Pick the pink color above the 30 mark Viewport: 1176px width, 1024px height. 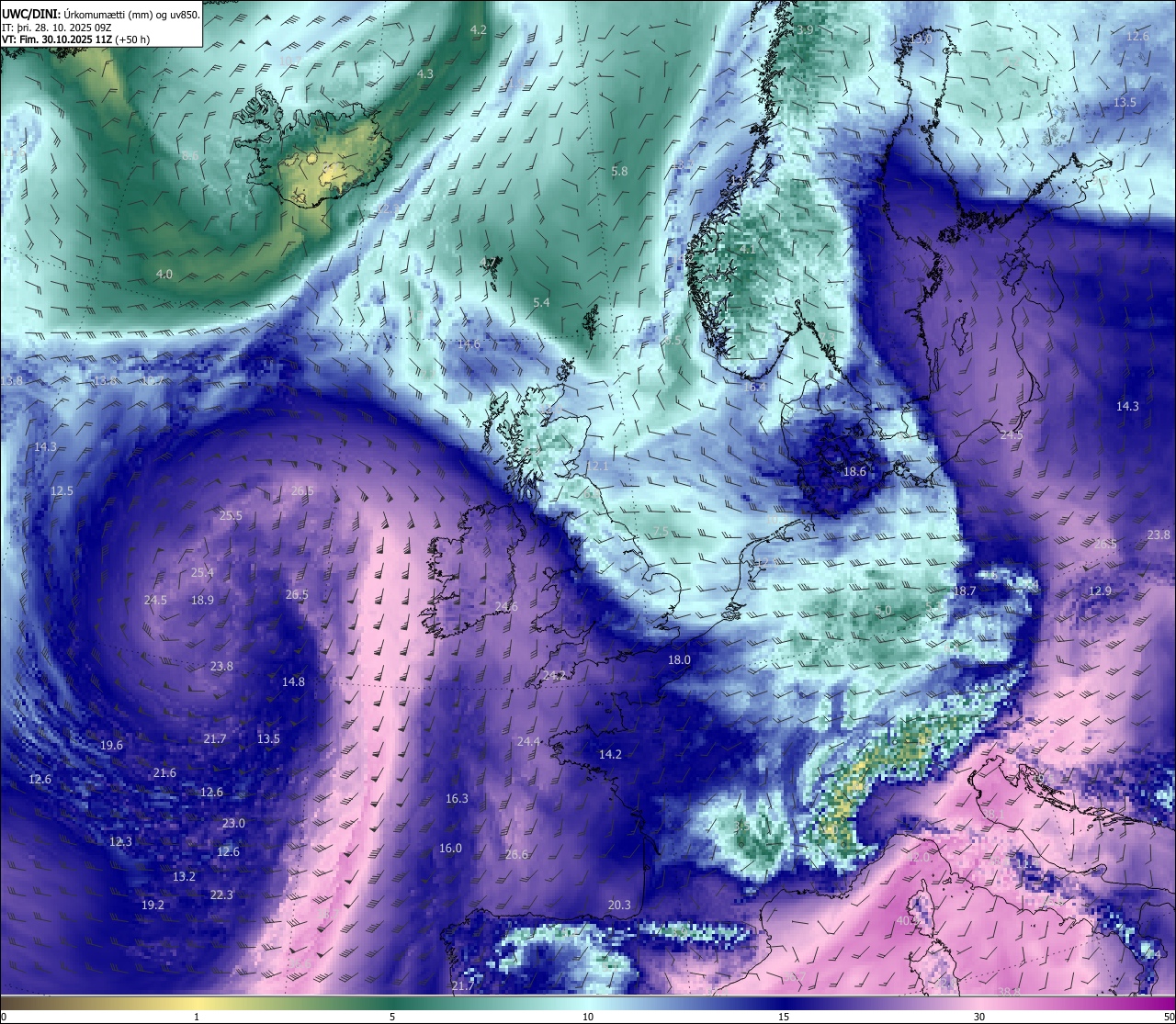979,1002
